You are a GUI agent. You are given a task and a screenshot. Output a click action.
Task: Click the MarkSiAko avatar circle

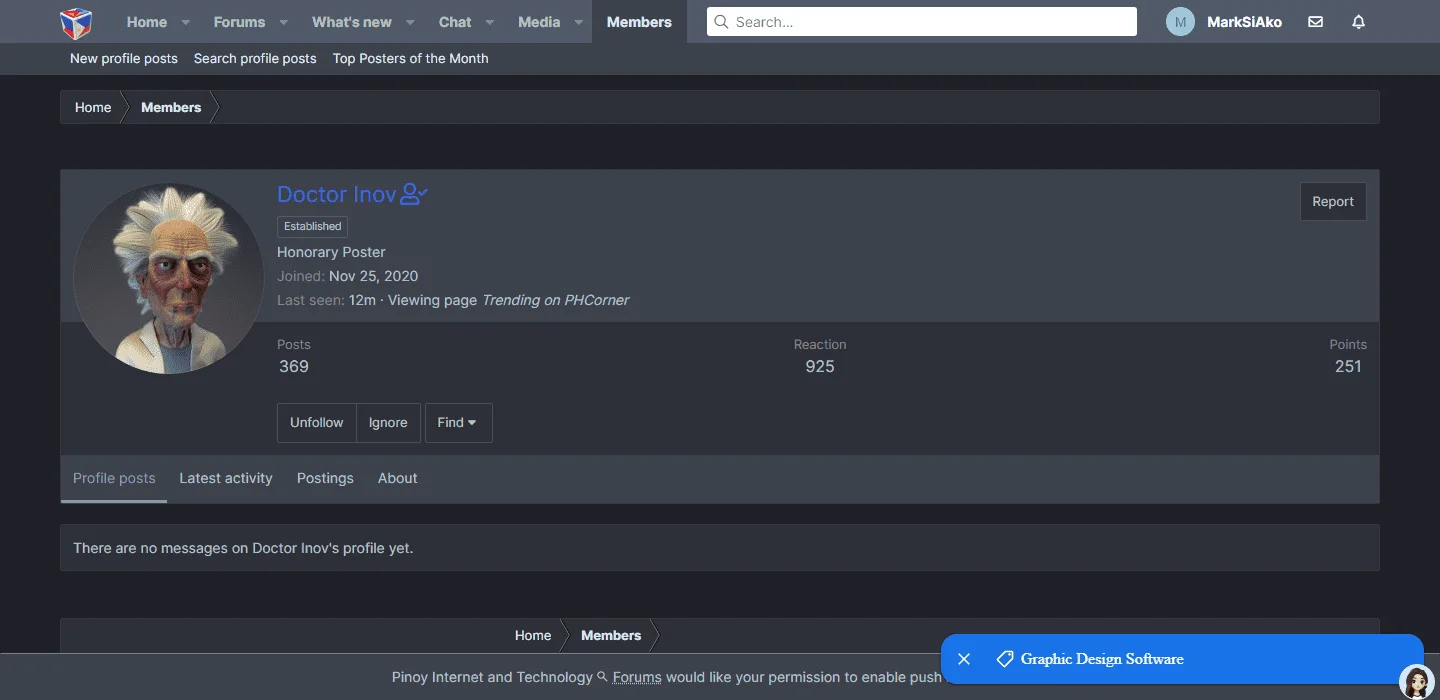pos(1181,22)
